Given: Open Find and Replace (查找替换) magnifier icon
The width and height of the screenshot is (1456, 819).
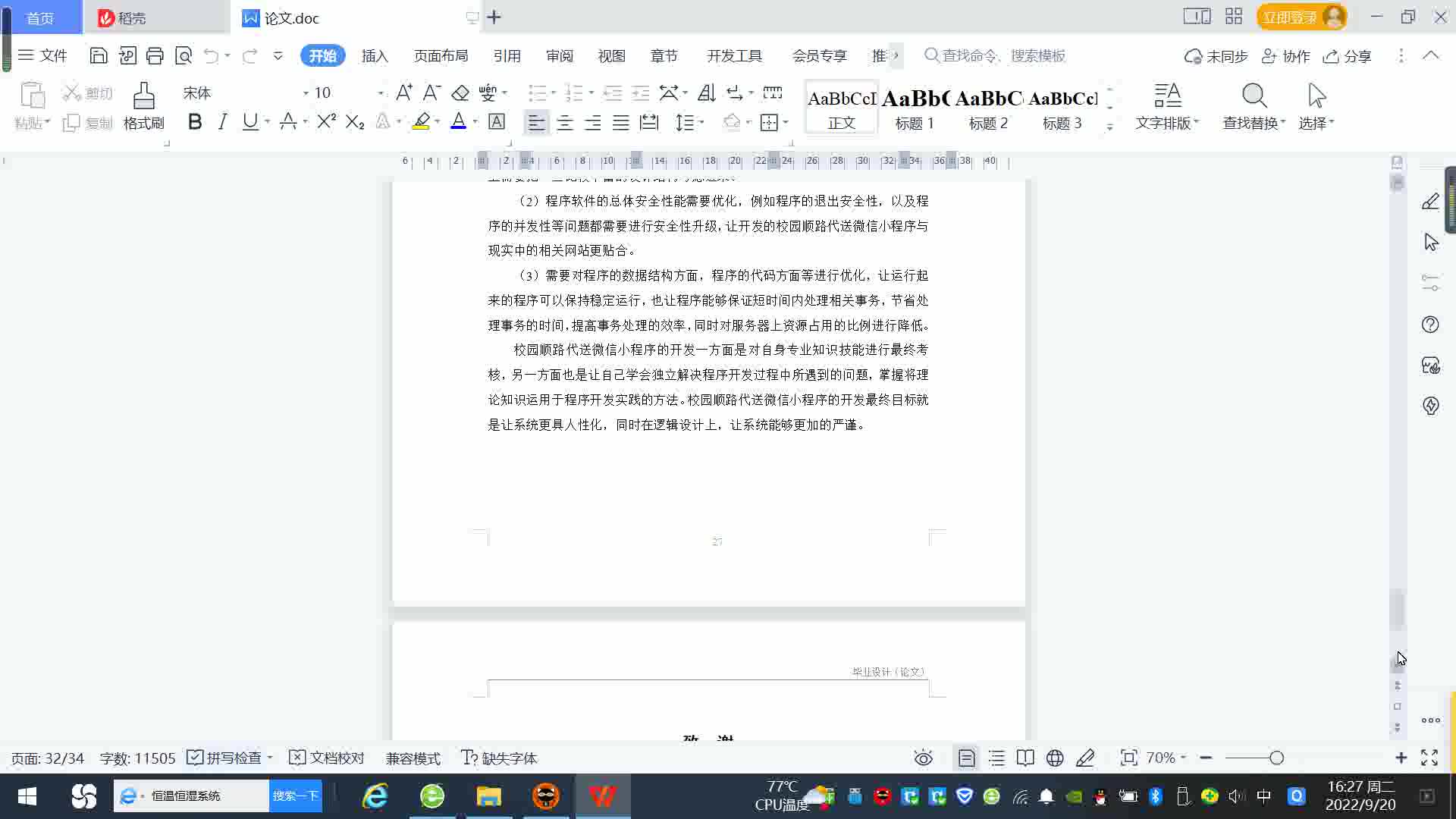Looking at the screenshot, I should [x=1254, y=97].
